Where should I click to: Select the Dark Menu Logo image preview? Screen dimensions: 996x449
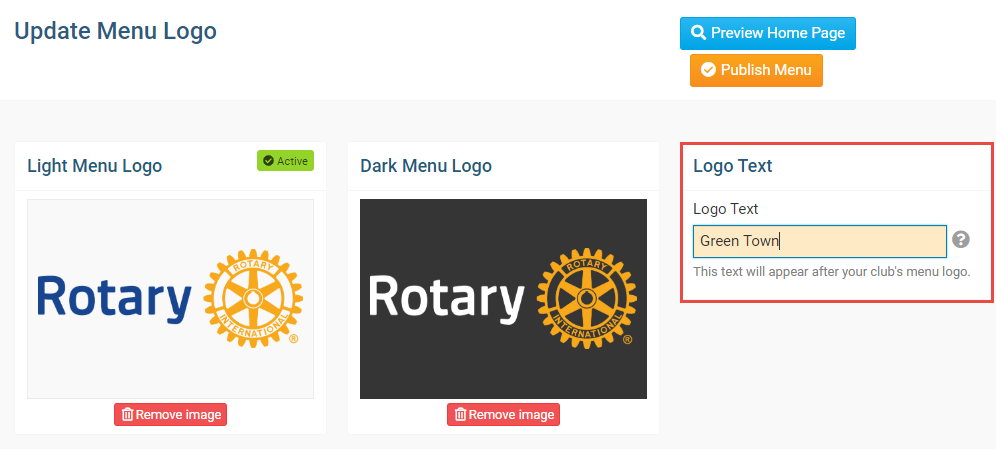coord(503,299)
